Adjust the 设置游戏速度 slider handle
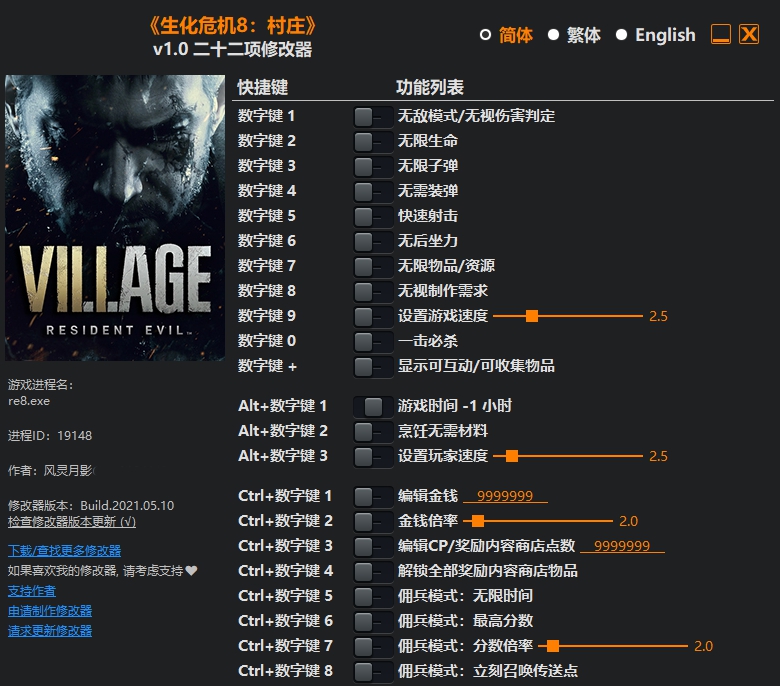 pos(532,316)
